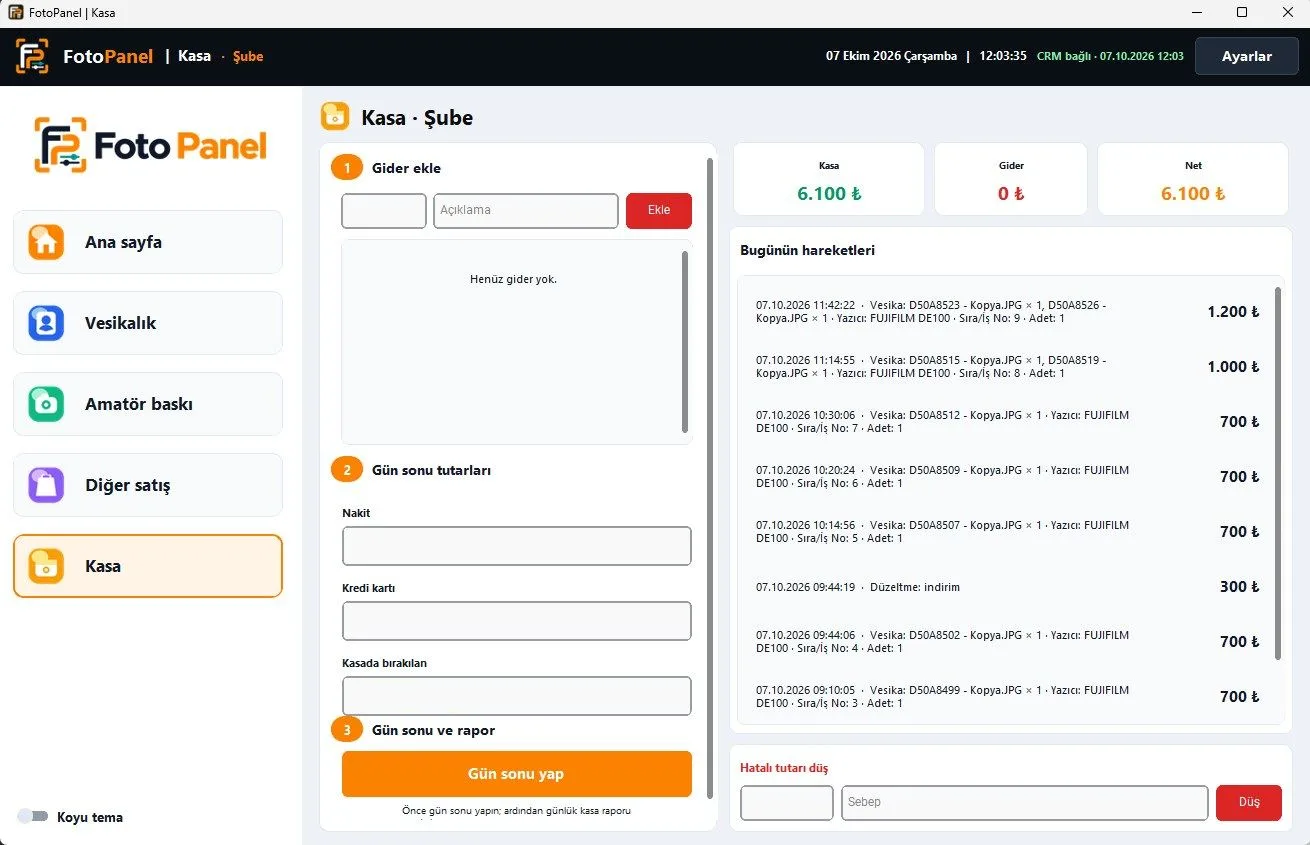Click the Gün sonu yap button
Viewport: 1310px width, 845px height.
point(517,774)
